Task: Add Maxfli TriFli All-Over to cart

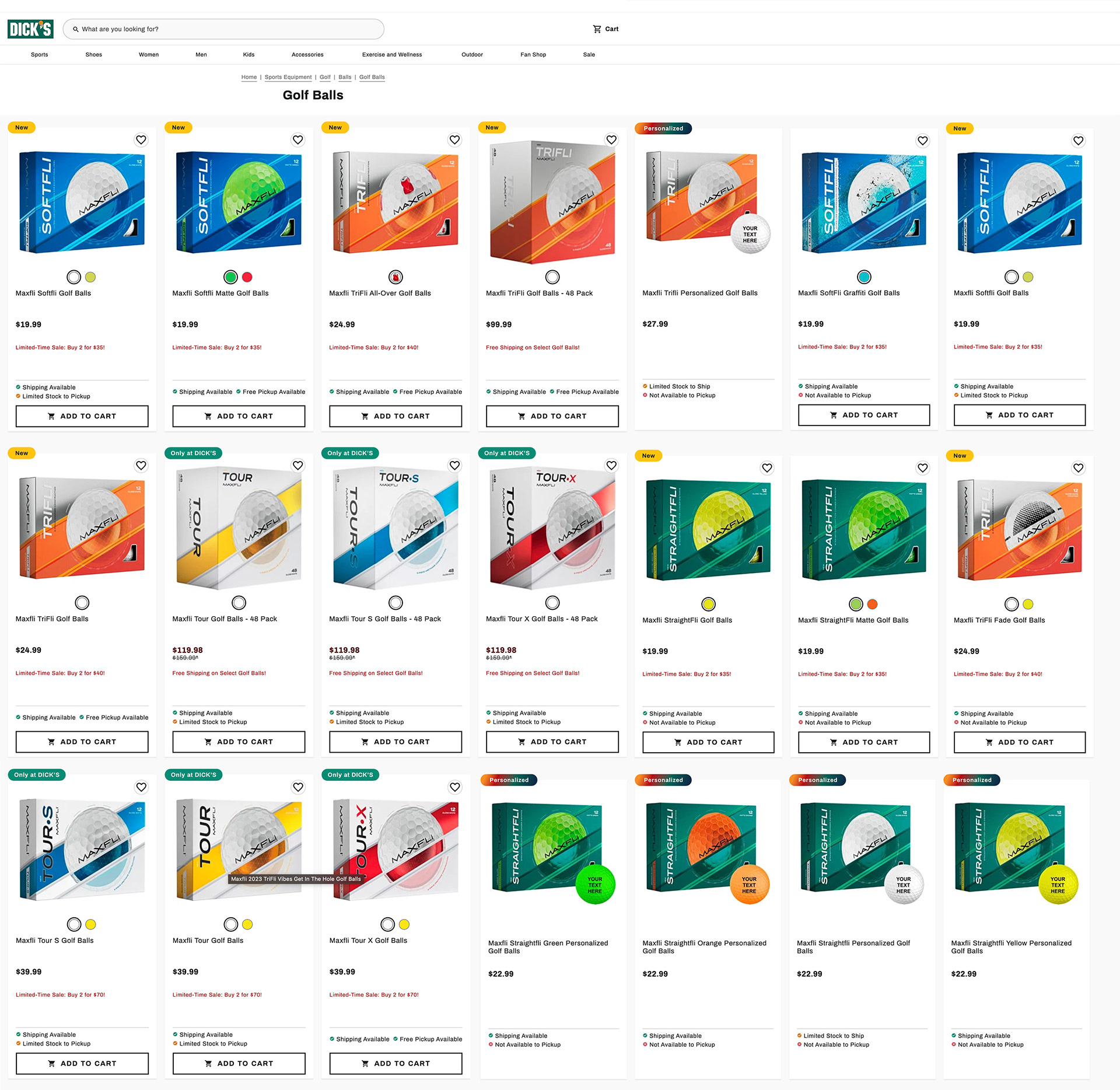Action: [x=395, y=416]
